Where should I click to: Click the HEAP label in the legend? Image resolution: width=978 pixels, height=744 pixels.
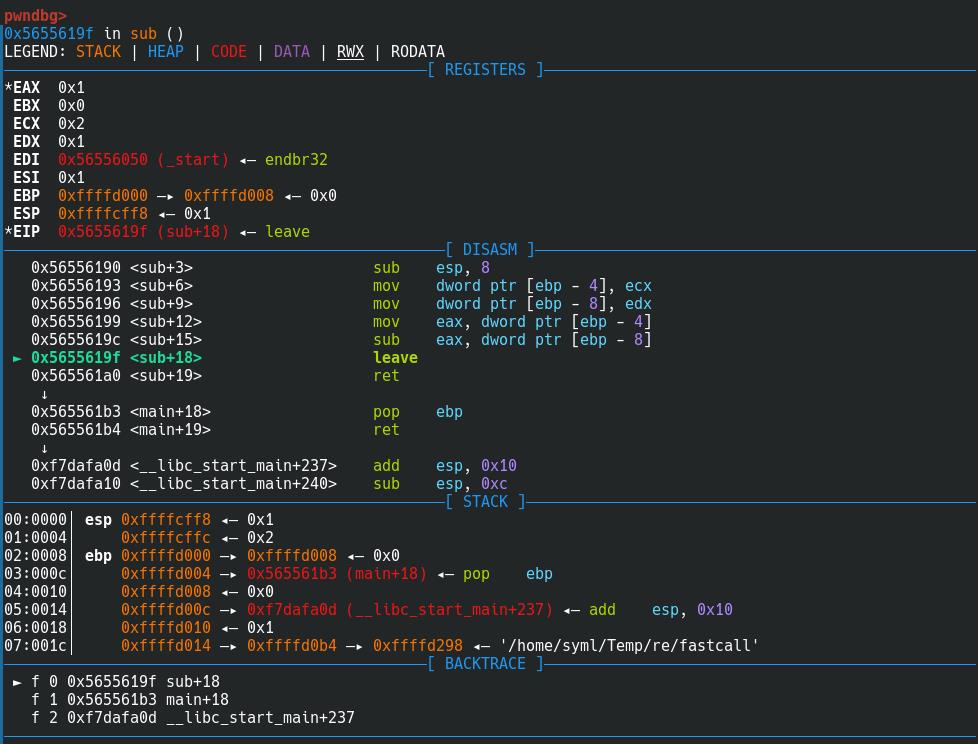pos(166,52)
